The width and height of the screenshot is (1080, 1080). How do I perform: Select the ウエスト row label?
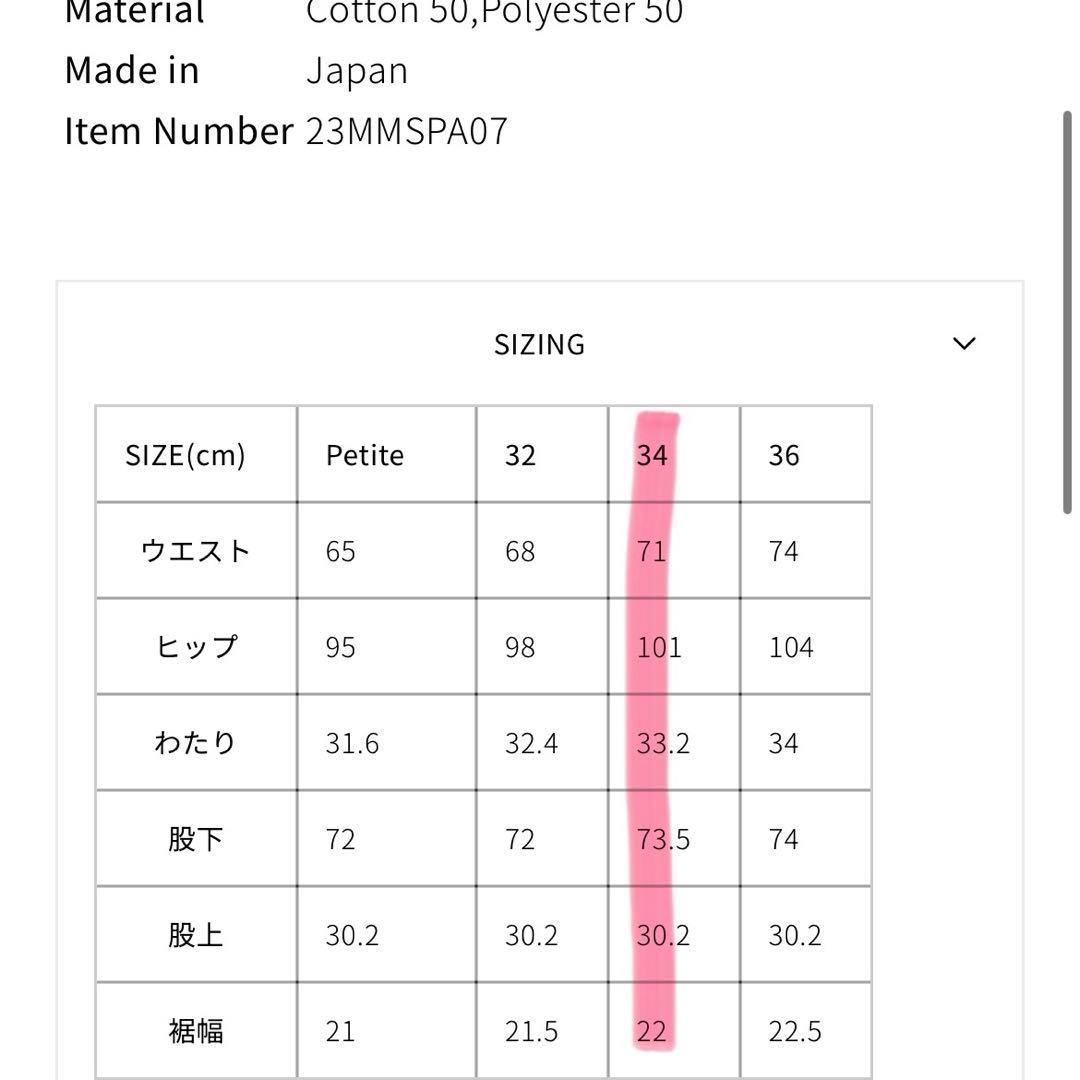pos(194,551)
